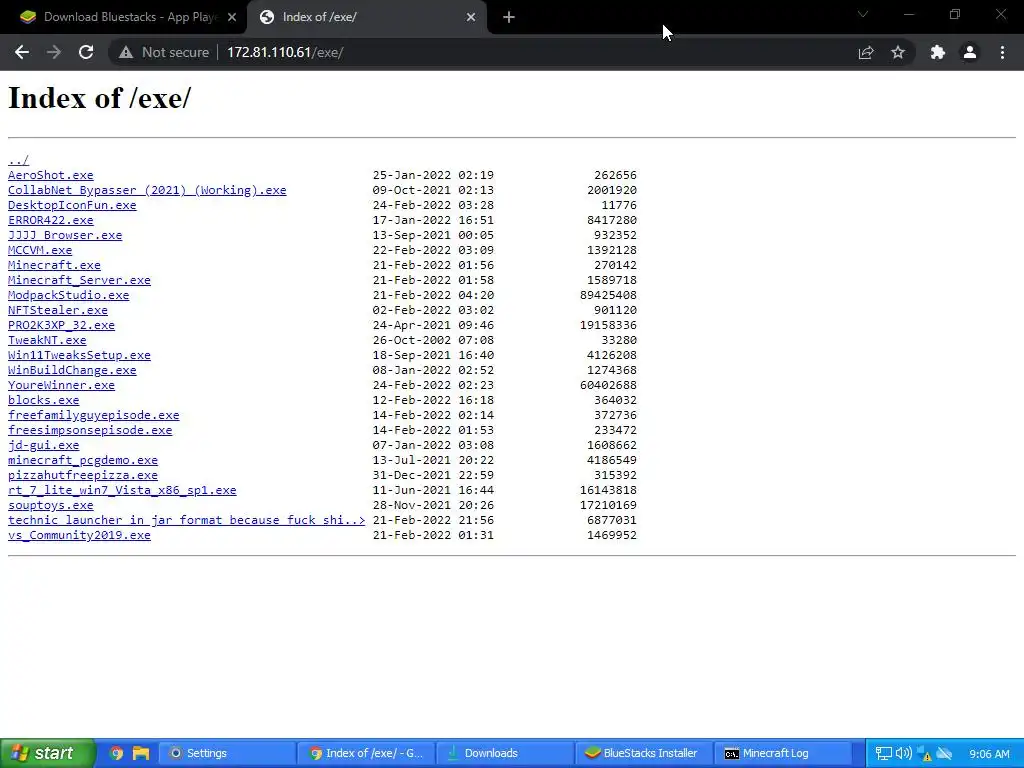Click minecraft_pcgdemo.exe link
Screen dimensions: 1024x768
(83, 460)
